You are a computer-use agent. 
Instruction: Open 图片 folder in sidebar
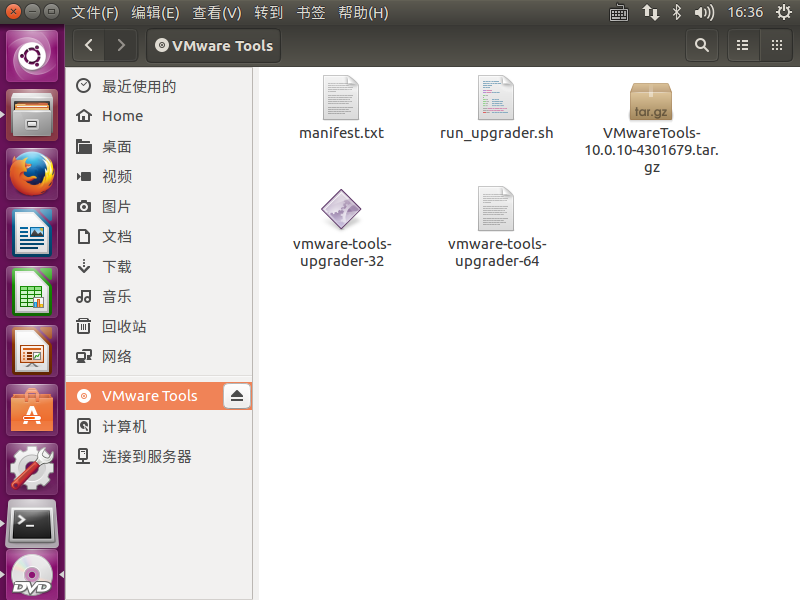159,207
